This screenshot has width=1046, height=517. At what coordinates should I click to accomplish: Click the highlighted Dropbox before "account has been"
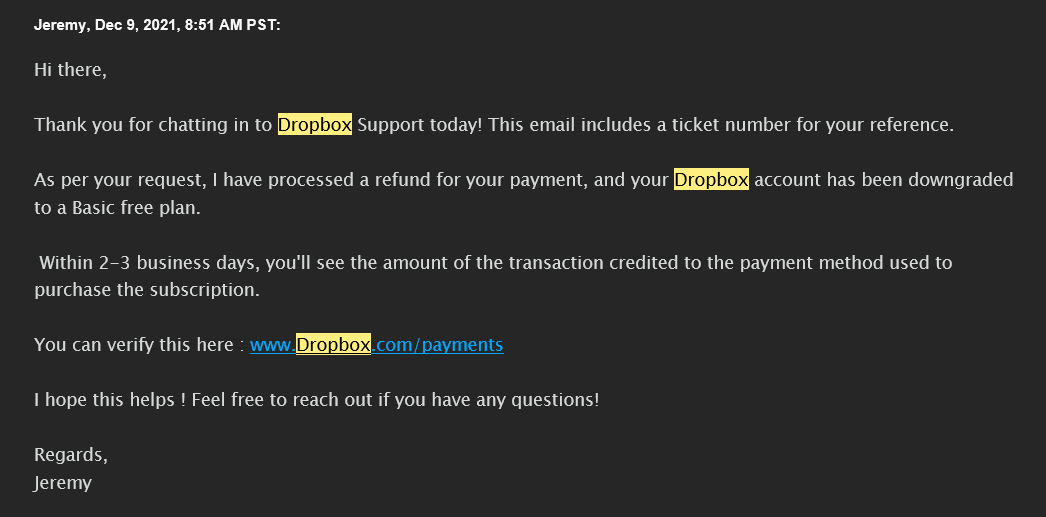(711, 179)
